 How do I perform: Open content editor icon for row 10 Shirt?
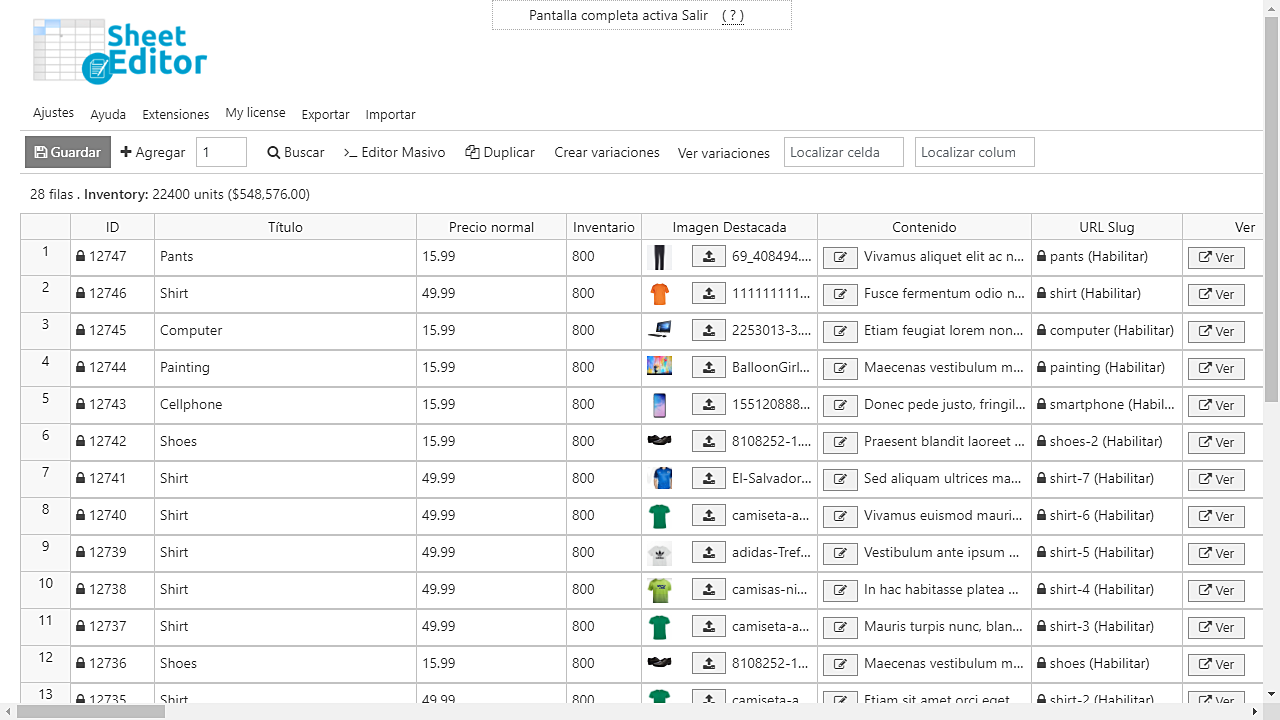(x=840, y=590)
